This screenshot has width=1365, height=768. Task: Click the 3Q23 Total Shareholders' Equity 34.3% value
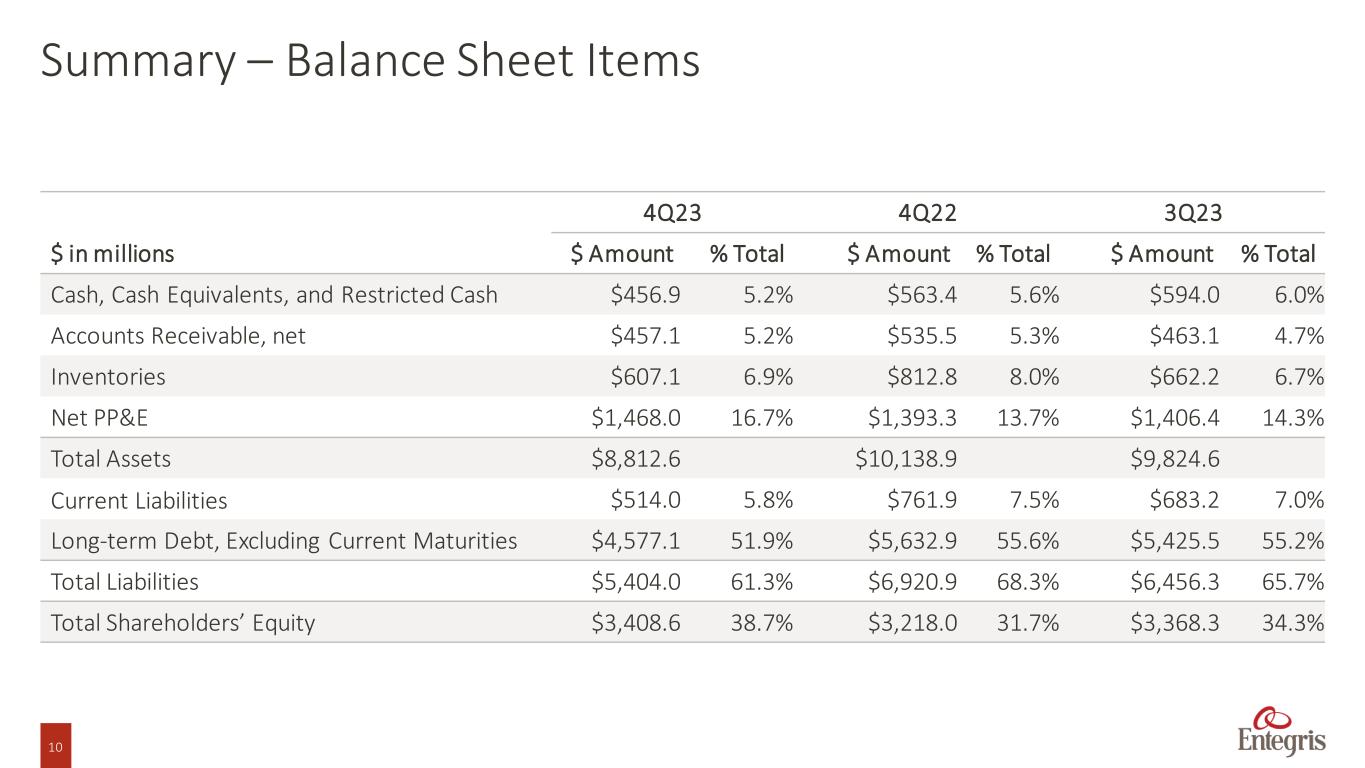(1294, 623)
